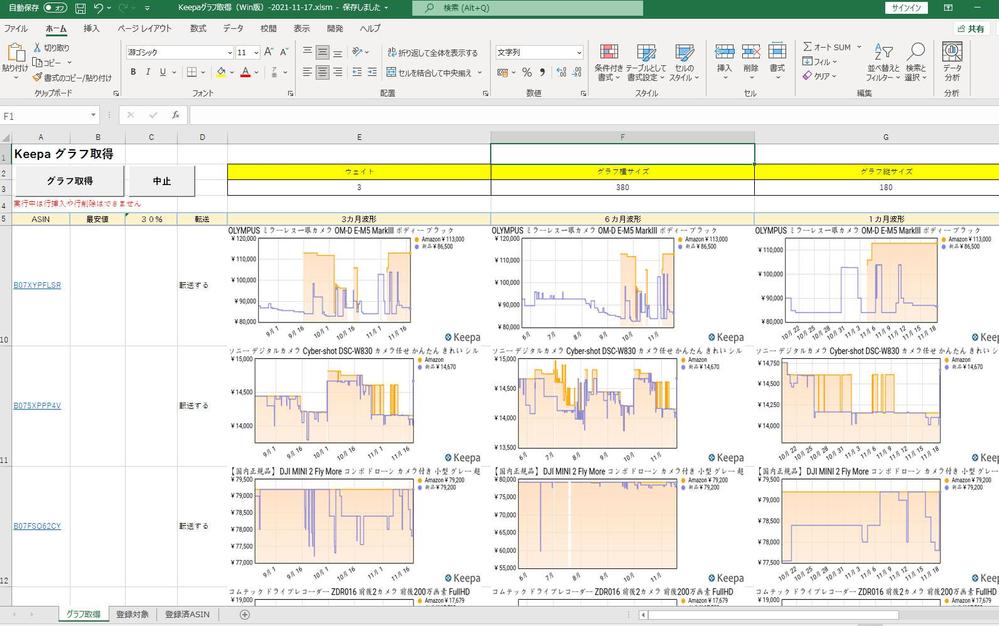Toggle the AutoSave switch
Image resolution: width=999 pixels, height=626 pixels.
55,8
